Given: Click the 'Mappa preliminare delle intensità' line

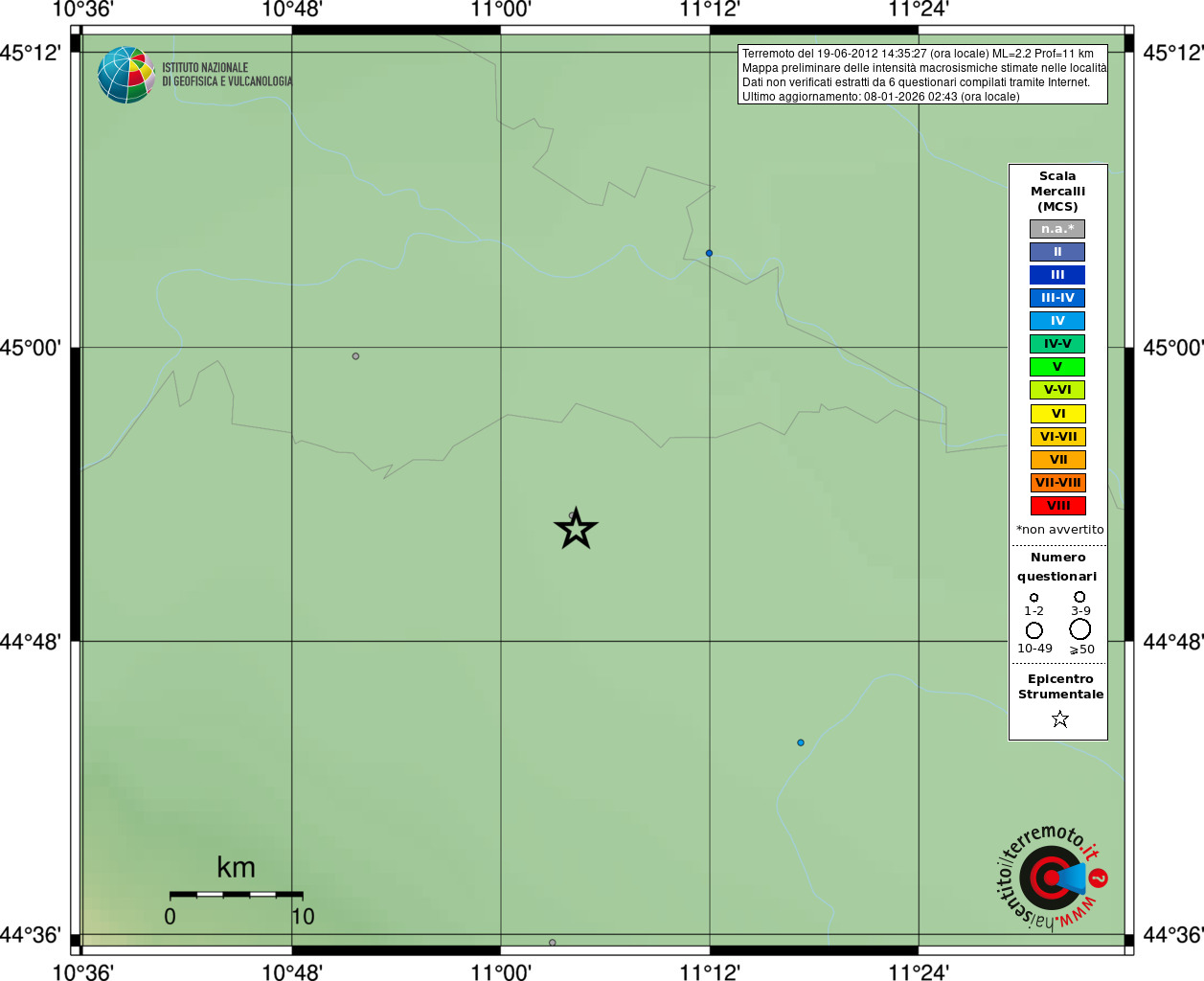Looking at the screenshot, I should click(924, 68).
